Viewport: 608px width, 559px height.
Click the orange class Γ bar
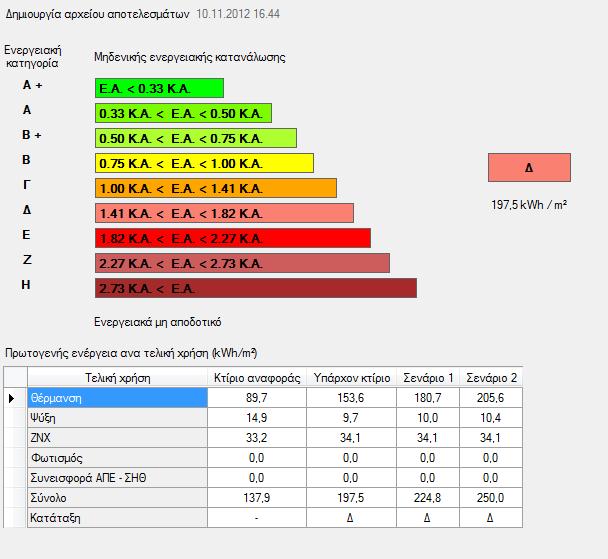(216, 188)
